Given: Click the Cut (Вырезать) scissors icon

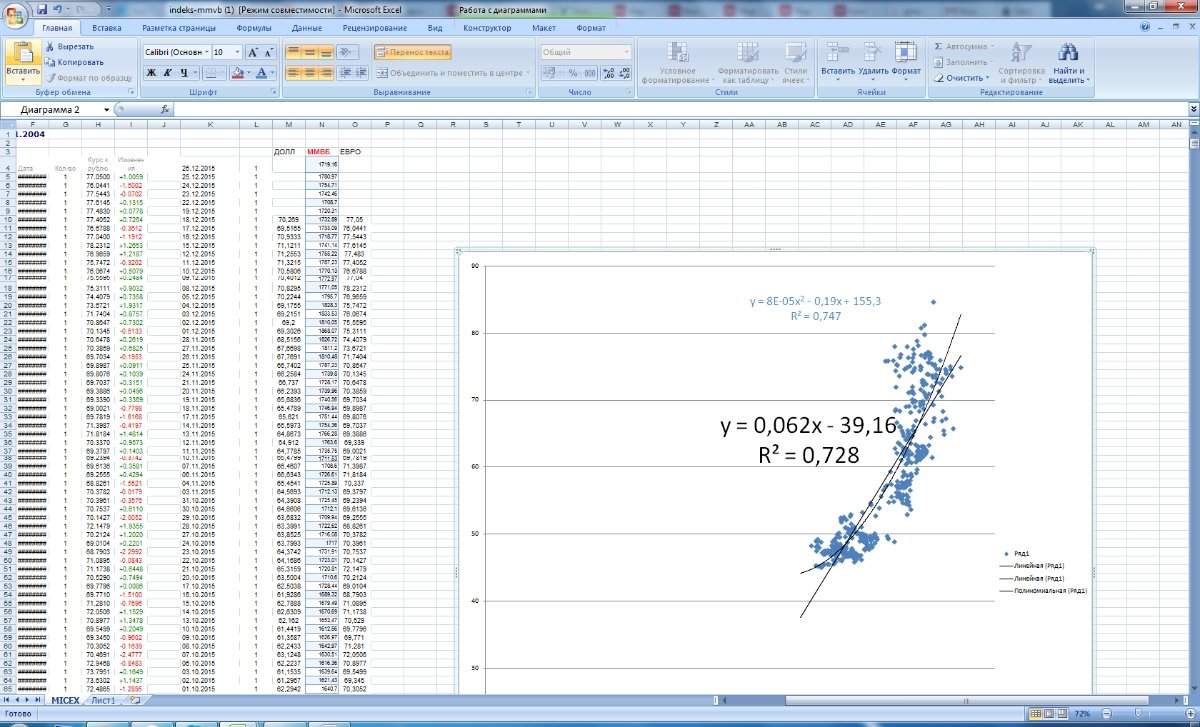Looking at the screenshot, I should click(49, 46).
